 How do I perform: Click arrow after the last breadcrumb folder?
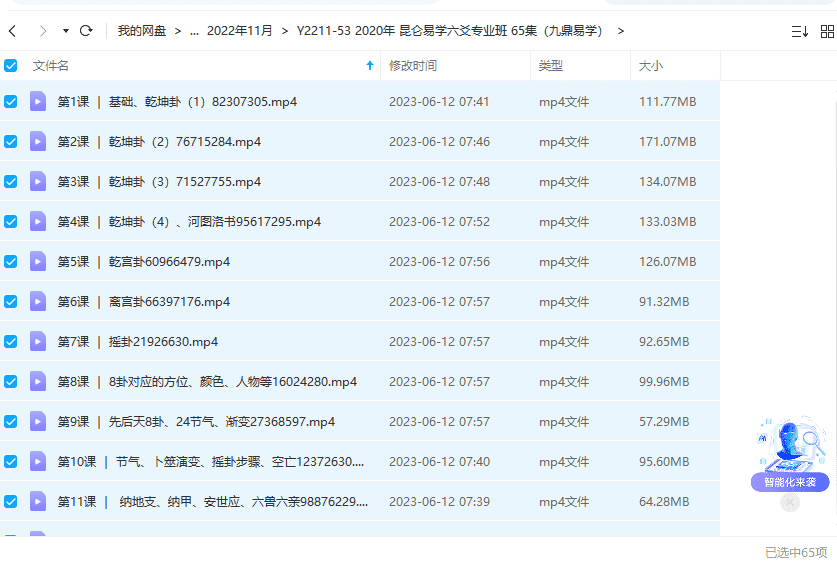tap(621, 31)
